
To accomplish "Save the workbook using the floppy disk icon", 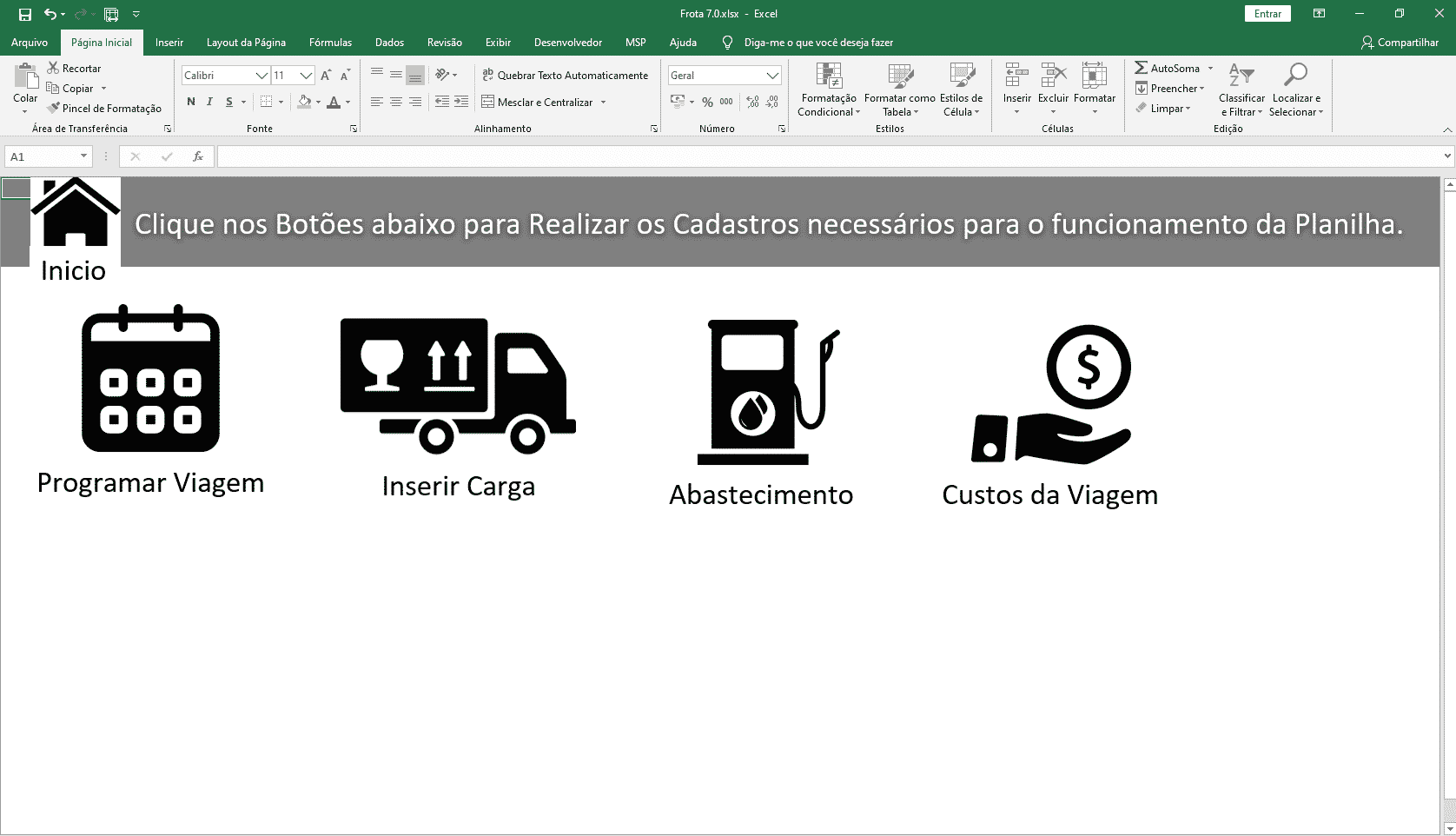I will click(24, 14).
